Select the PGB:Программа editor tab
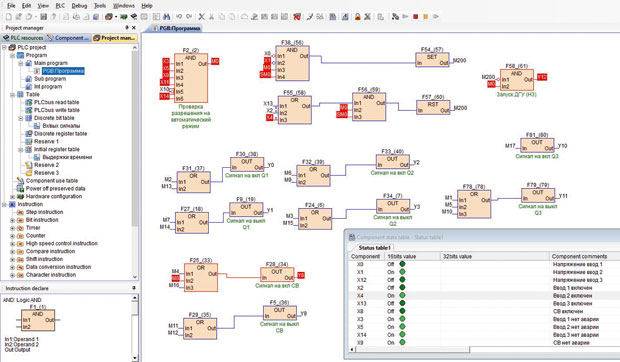Image resolution: width=620 pixels, height=362 pixels. pyautogui.click(x=176, y=28)
